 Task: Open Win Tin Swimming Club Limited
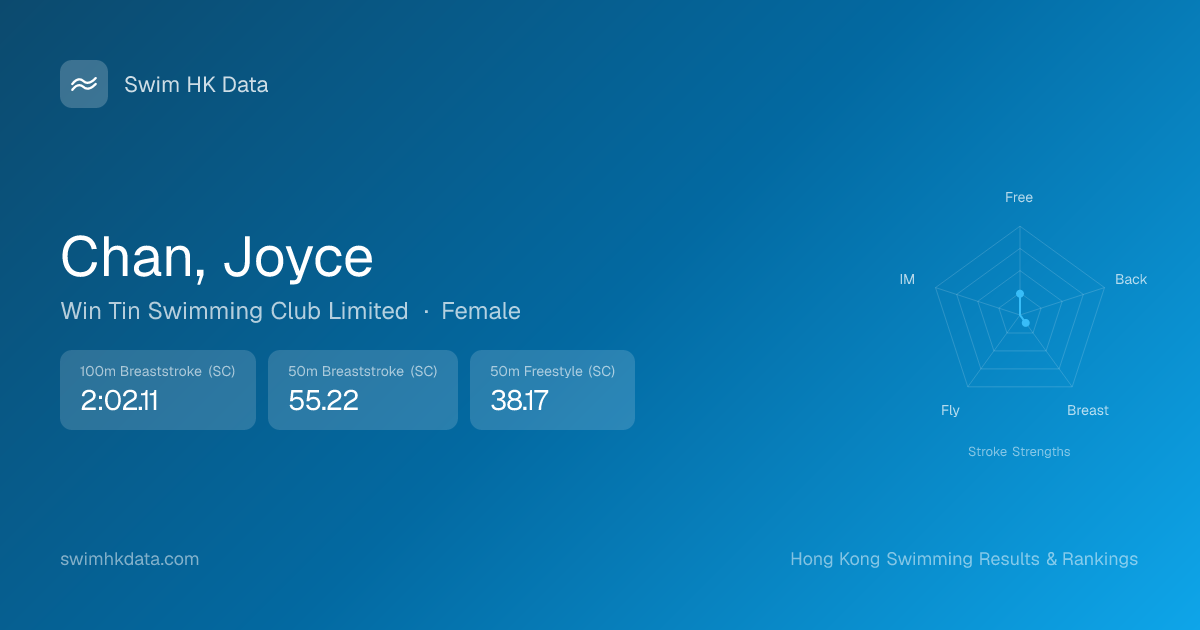(x=234, y=311)
